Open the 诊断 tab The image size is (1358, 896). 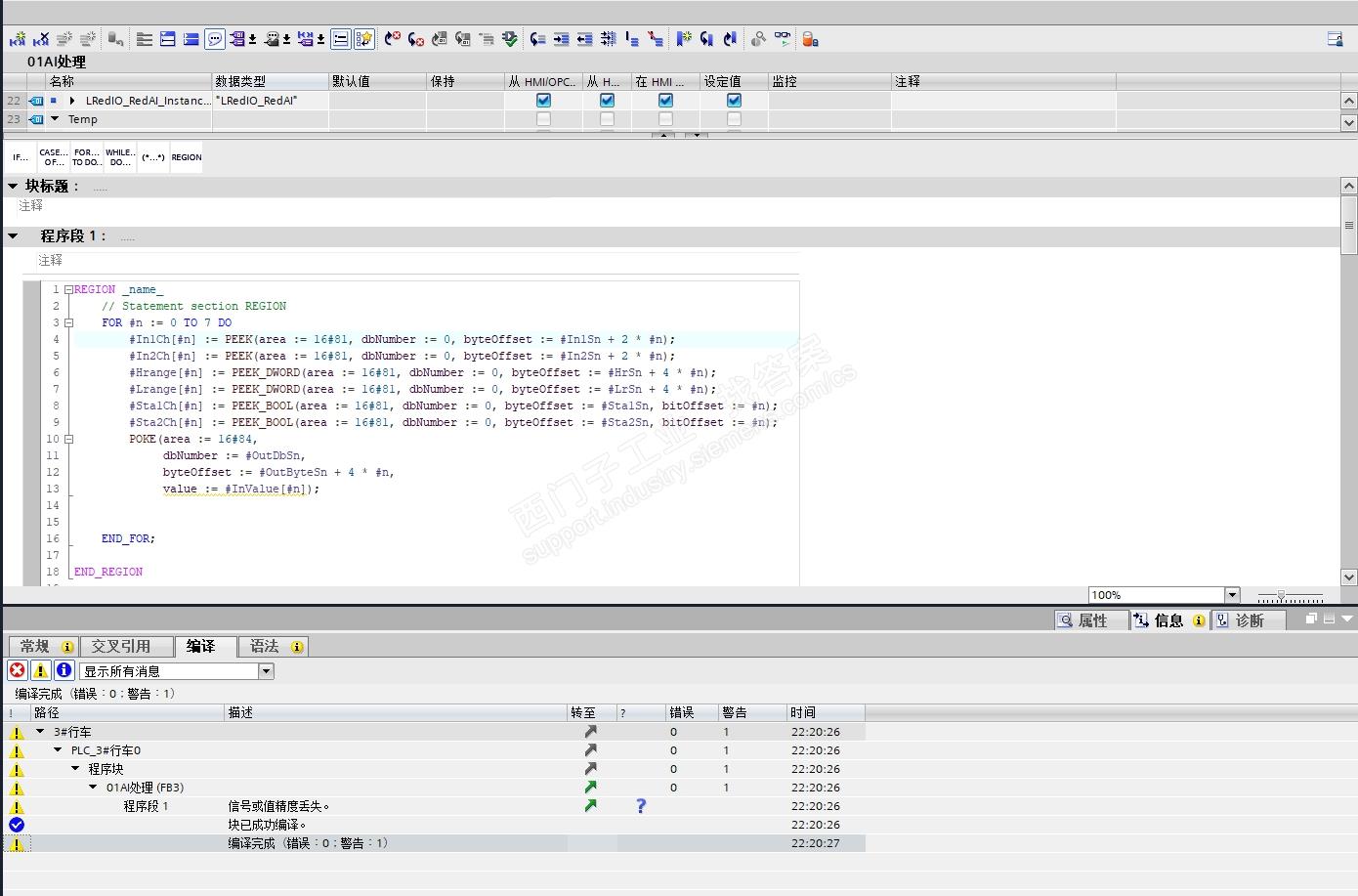pos(1249,620)
